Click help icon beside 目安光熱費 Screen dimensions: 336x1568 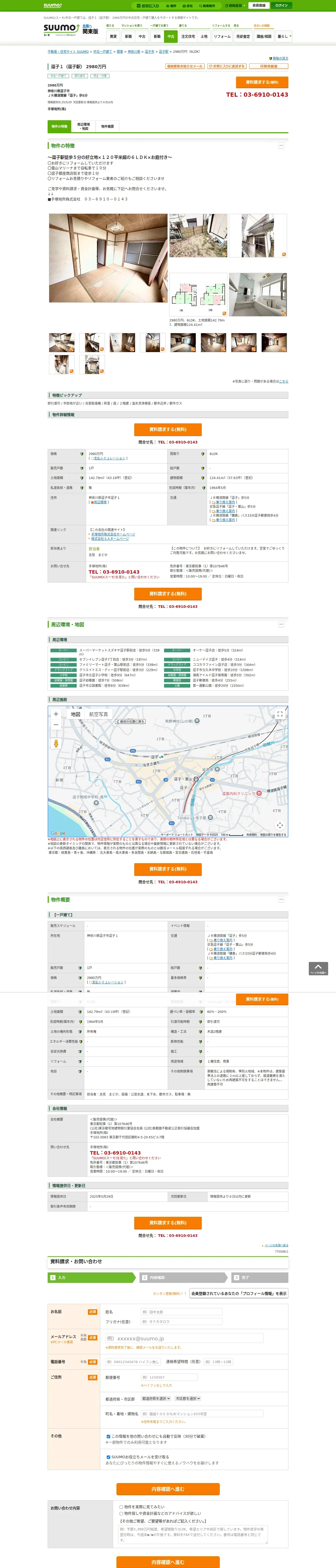(80, 1051)
